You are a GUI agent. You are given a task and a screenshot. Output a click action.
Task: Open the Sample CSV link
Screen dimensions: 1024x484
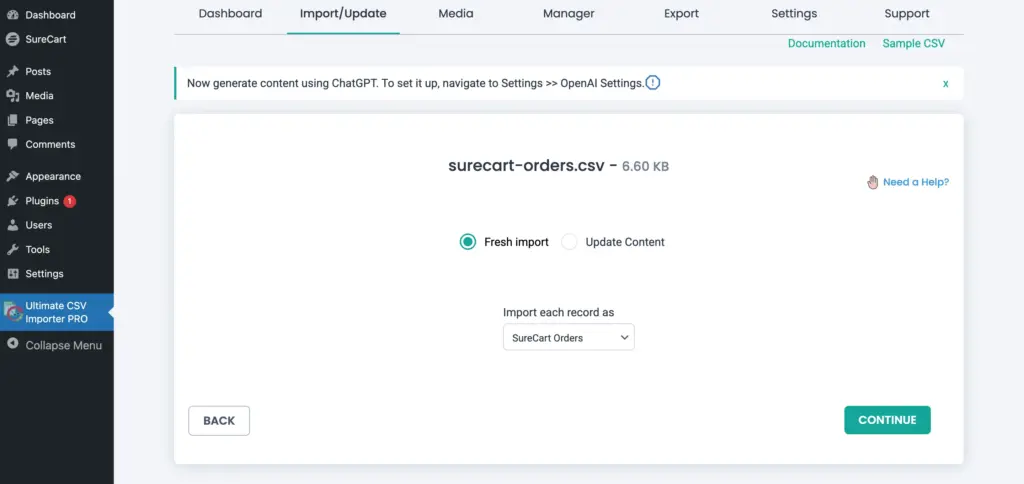point(913,44)
